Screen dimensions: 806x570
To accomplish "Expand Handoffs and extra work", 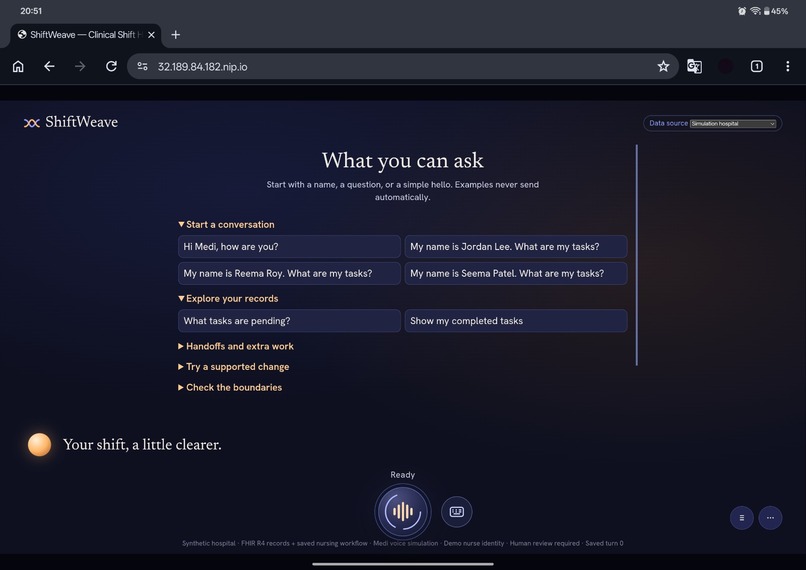I will point(236,346).
